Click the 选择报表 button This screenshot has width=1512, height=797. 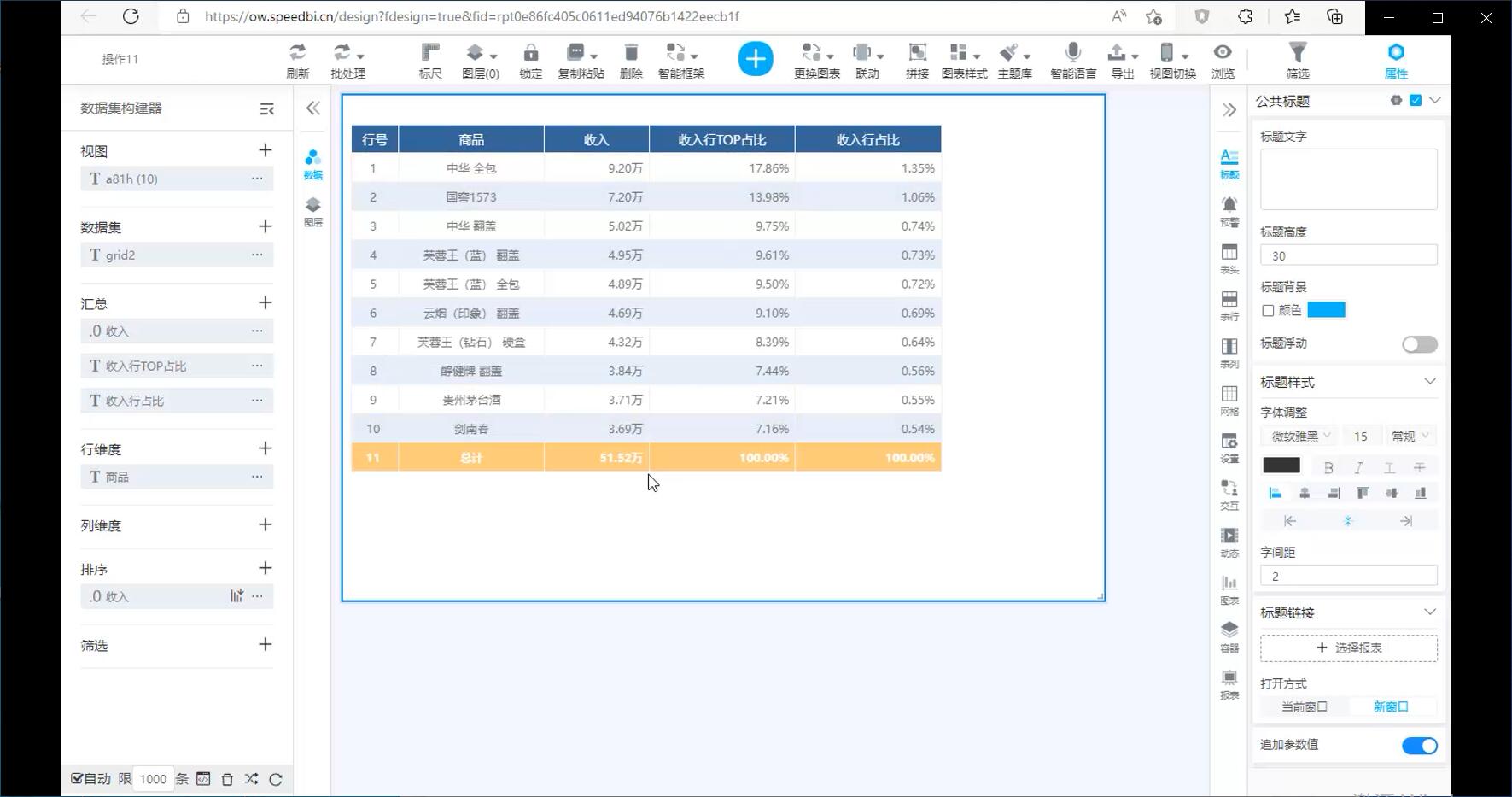pos(1348,648)
